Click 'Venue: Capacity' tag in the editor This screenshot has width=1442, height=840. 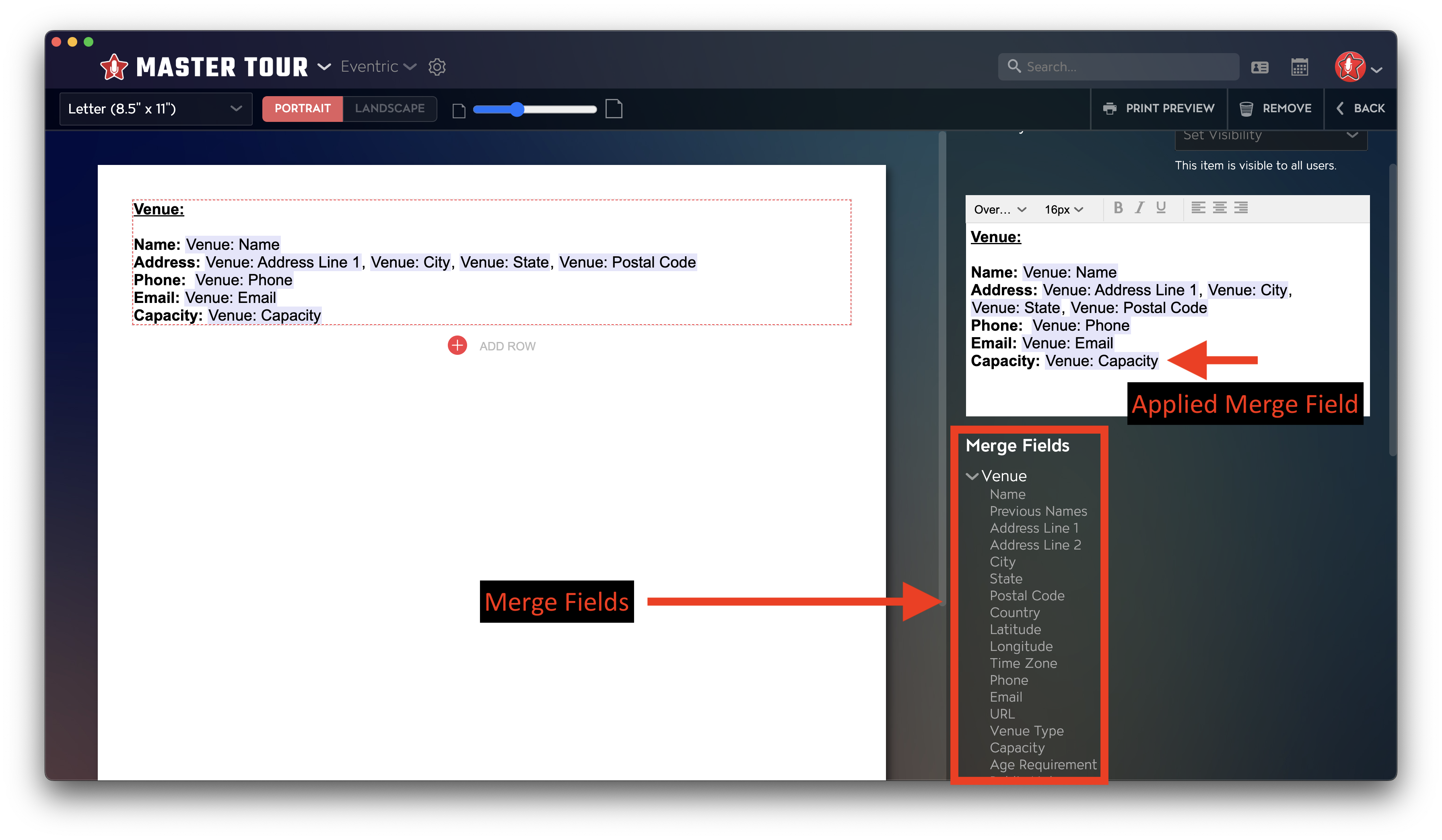(1101, 361)
